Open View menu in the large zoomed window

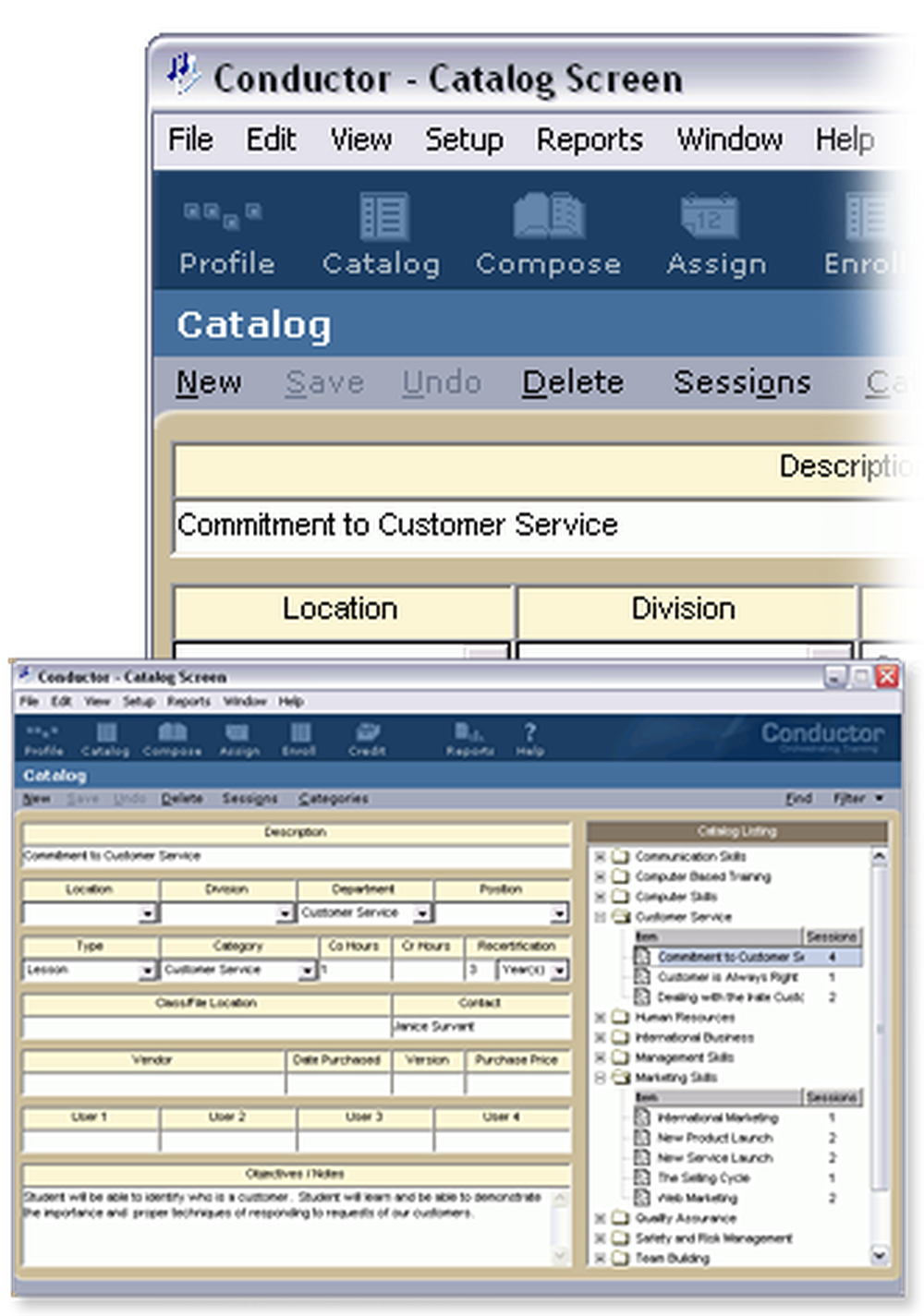361,139
